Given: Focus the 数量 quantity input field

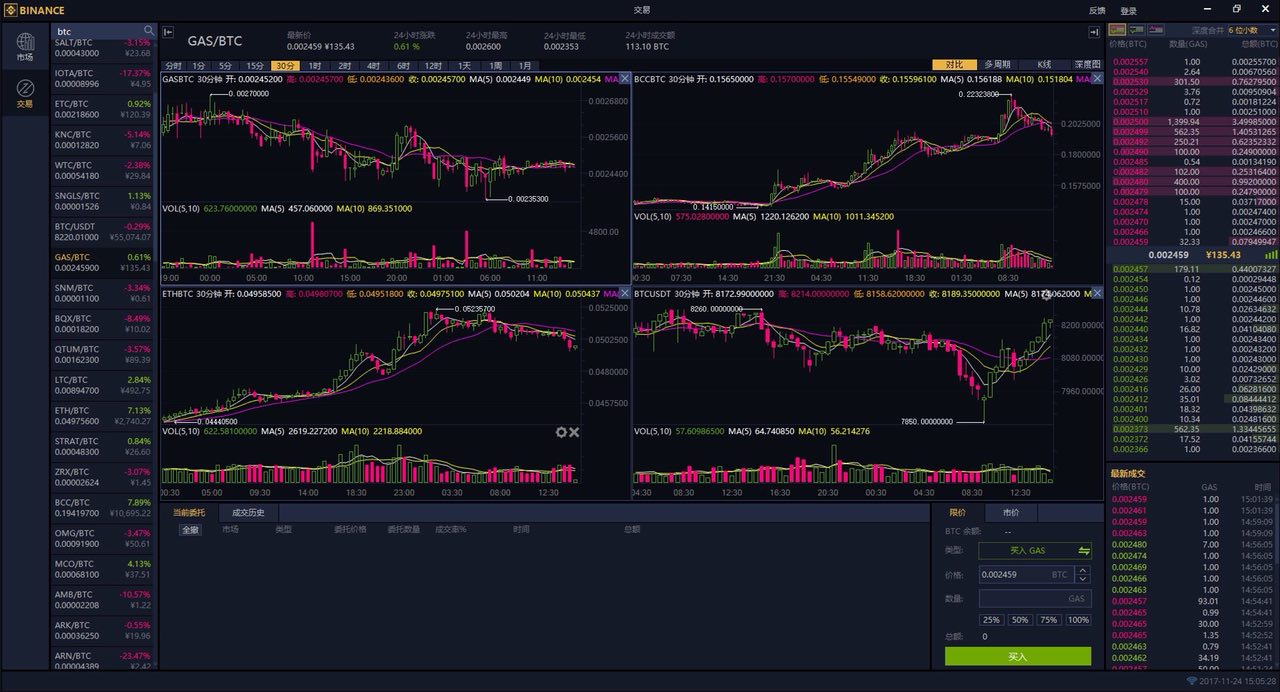Looking at the screenshot, I should click(x=1035, y=598).
